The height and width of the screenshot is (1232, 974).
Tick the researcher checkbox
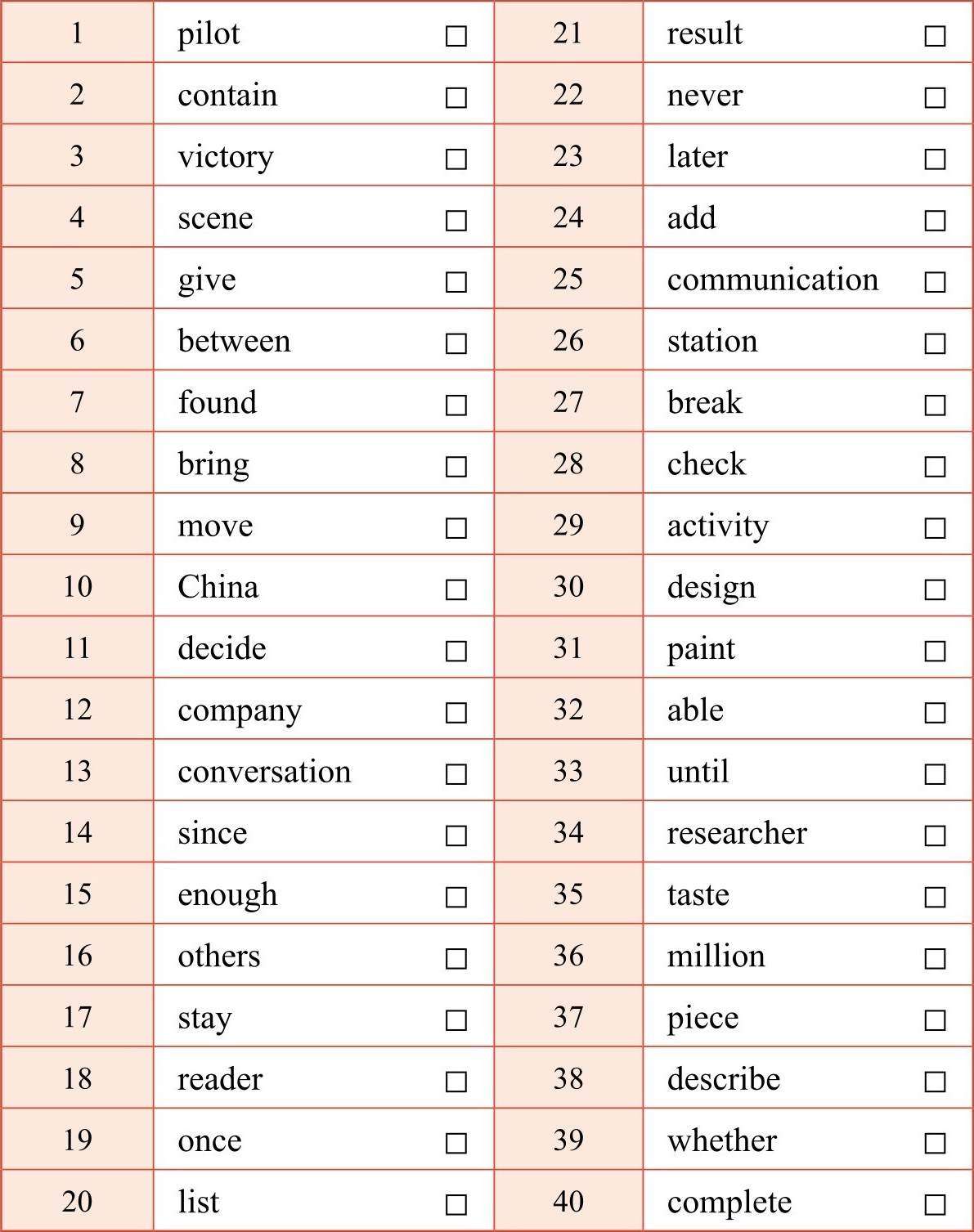(935, 836)
